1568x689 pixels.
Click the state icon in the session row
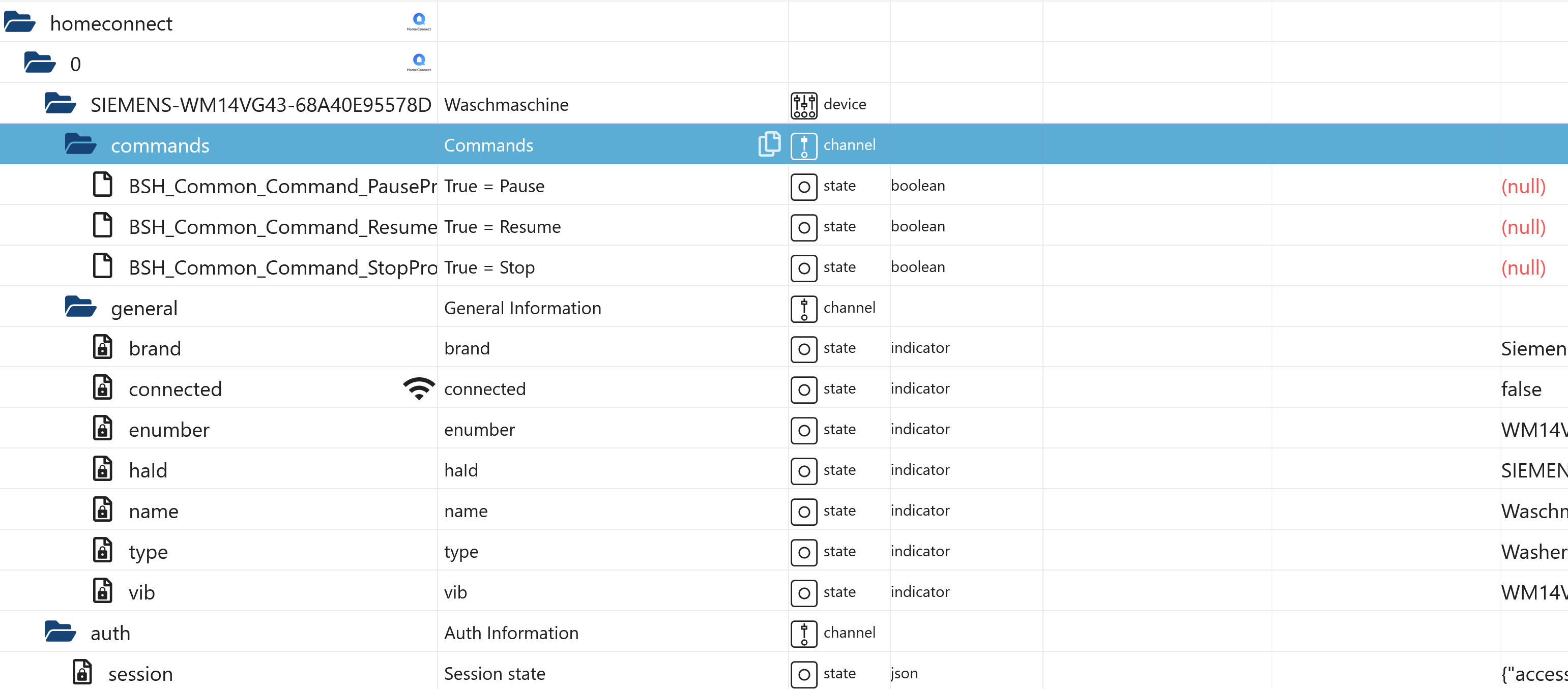[803, 674]
